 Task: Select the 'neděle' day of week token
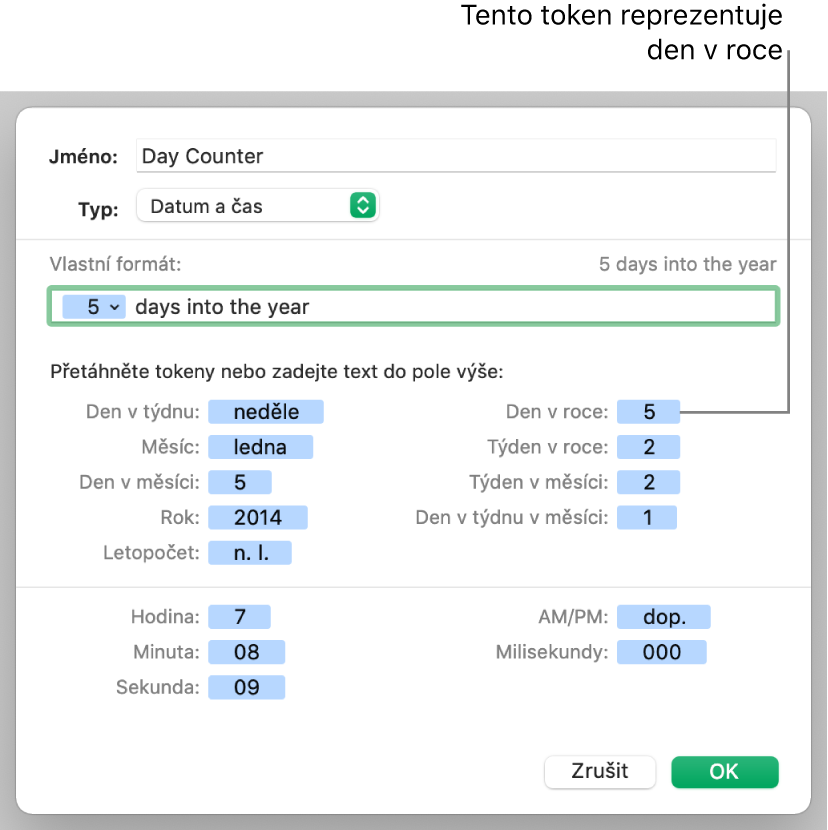coord(266,411)
